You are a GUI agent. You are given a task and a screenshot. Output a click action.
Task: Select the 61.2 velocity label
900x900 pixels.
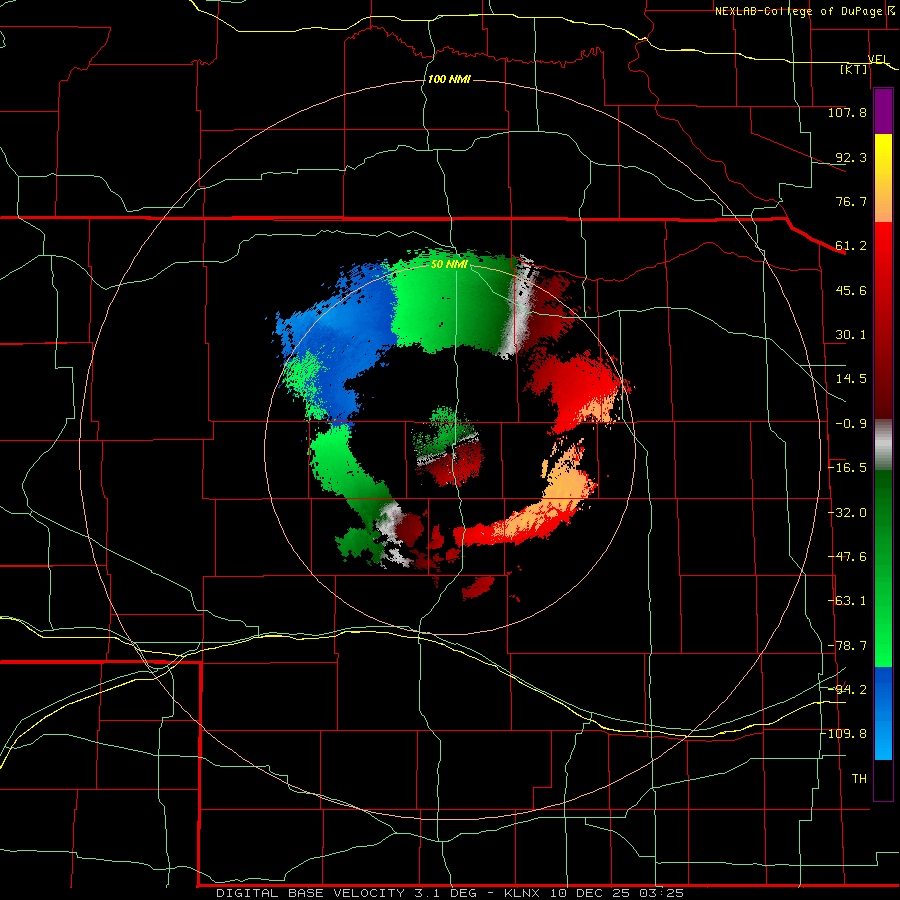point(851,246)
